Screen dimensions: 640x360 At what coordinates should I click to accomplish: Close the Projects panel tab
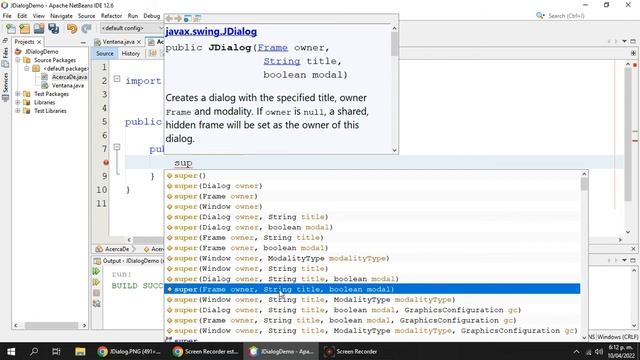pyautogui.click(x=39, y=42)
